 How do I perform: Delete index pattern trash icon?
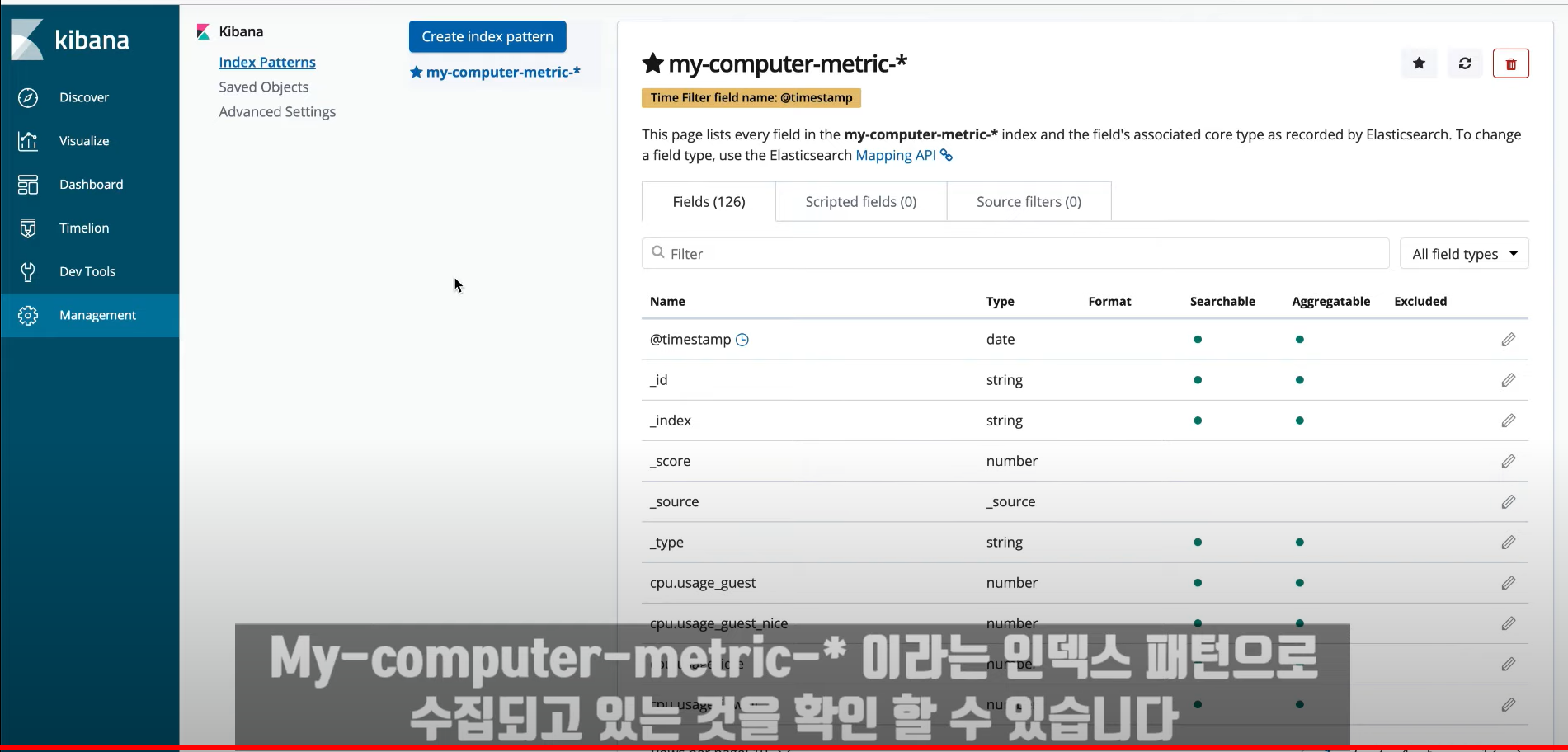(1511, 63)
